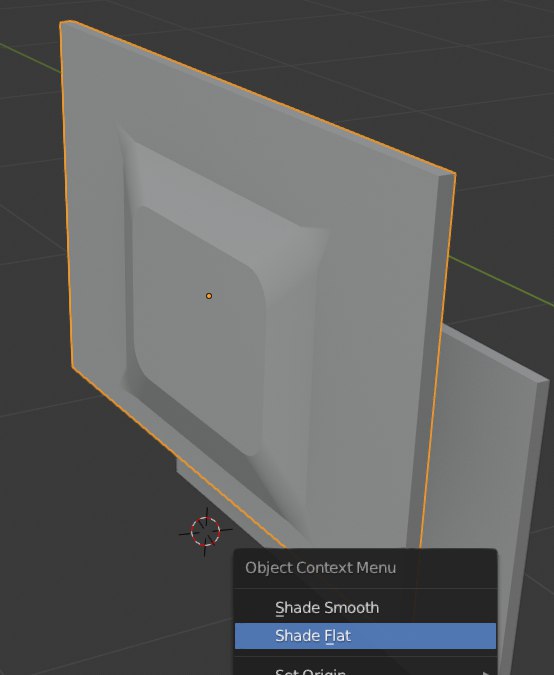Screen dimensions: 554x675
Task: Click the selected object's orange origin point
Action: [x=209, y=296]
